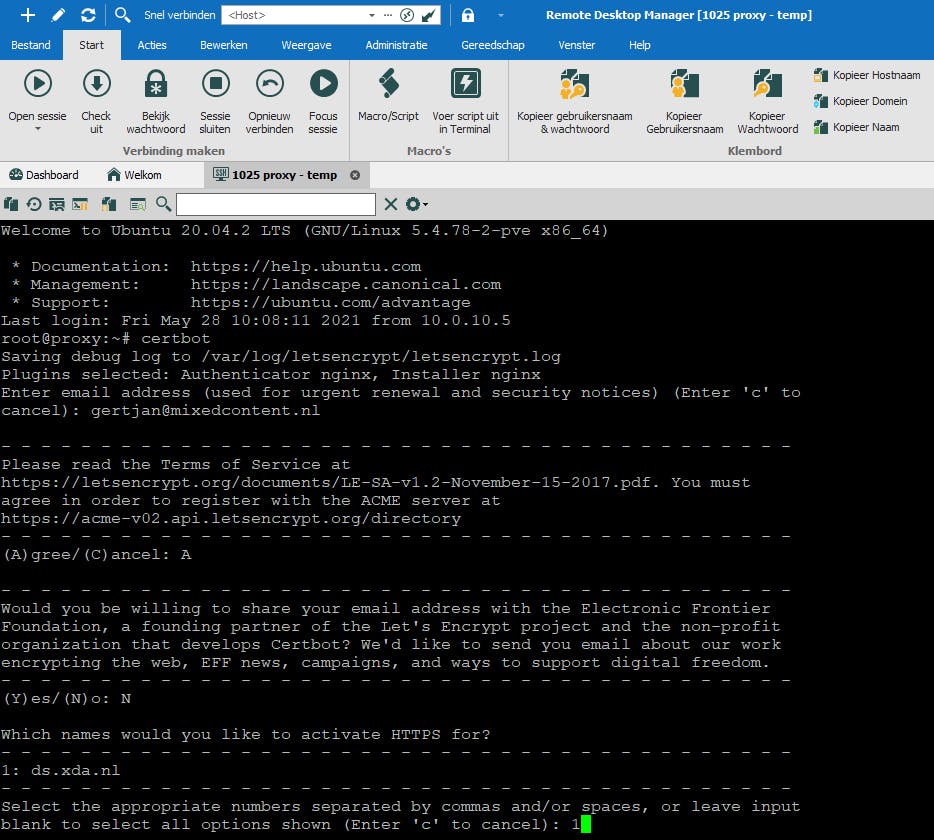
Task: Click the /var/log/letsencrypt/letsencrypt.log path text
Action: click(381, 357)
